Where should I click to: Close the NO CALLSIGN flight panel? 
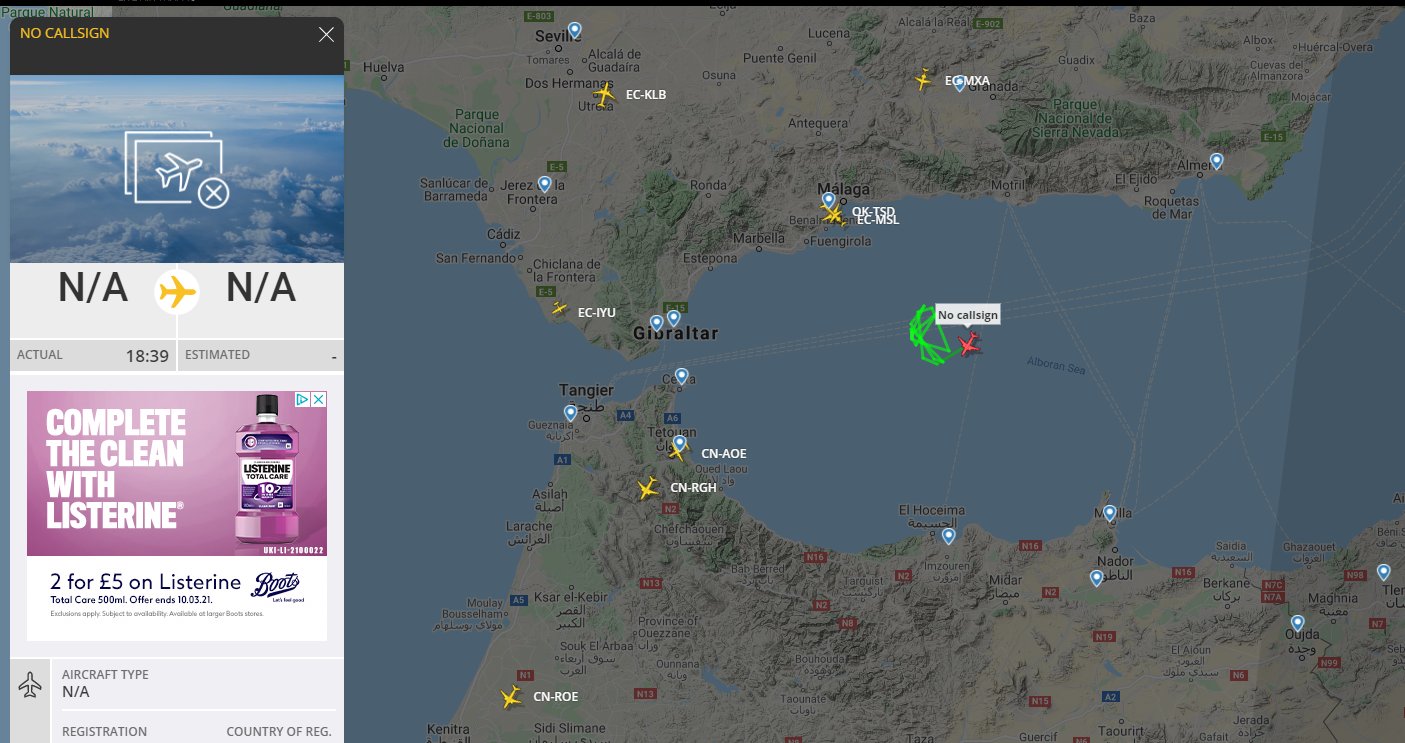(326, 34)
